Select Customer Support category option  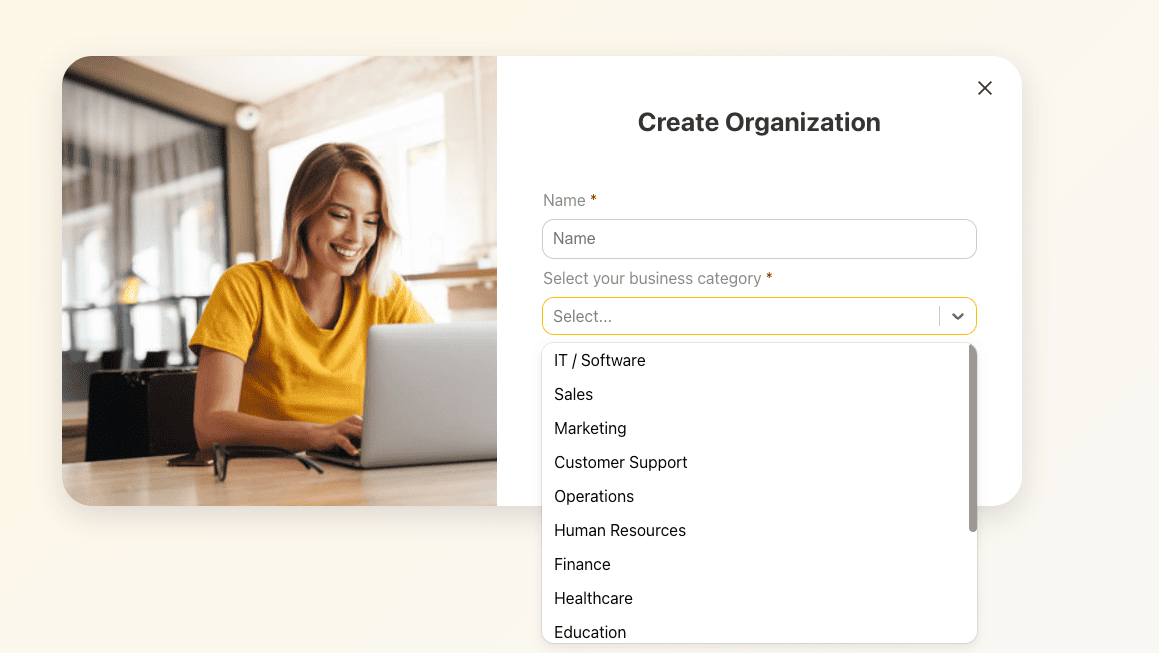pos(620,462)
